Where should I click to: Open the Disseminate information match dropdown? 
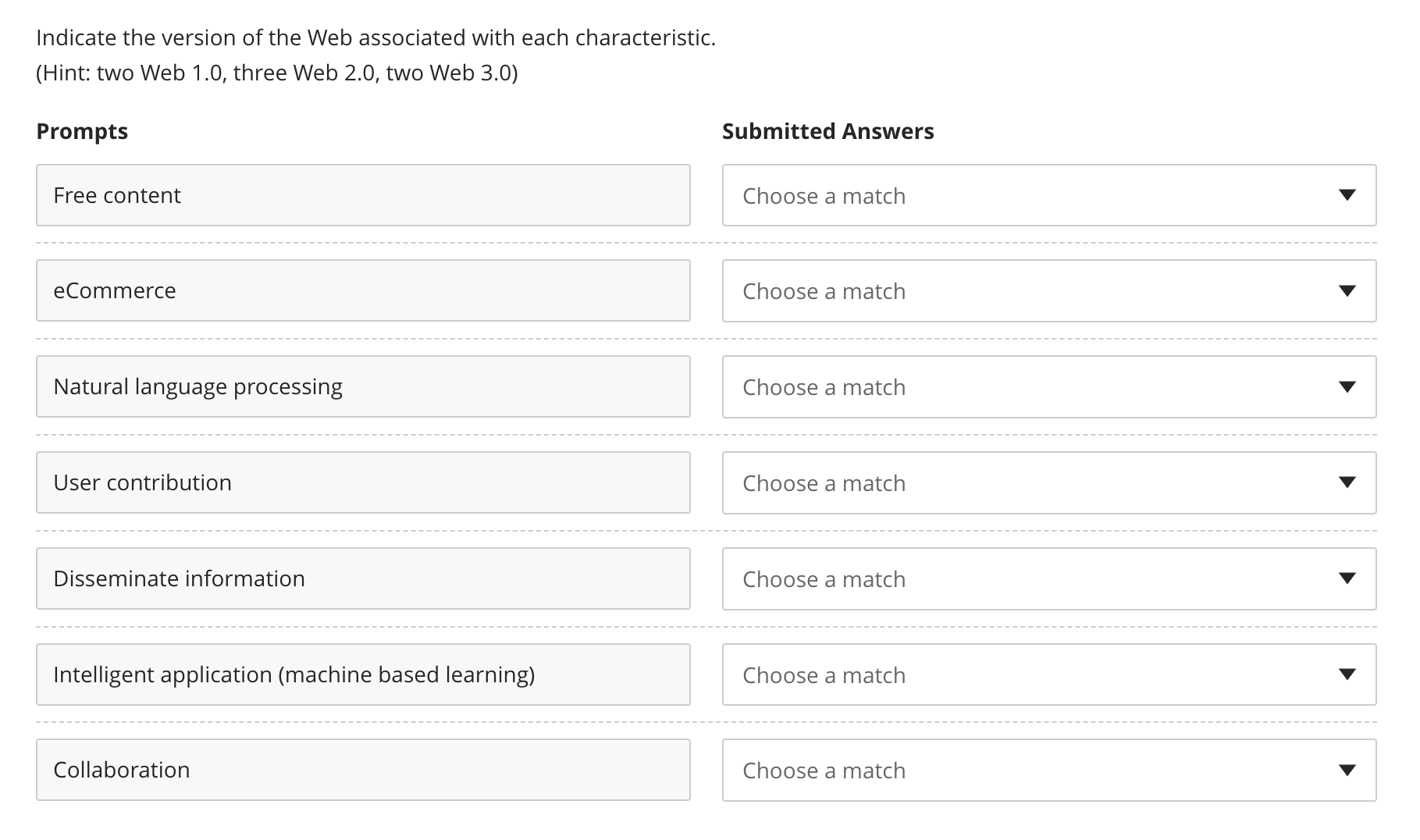pyautogui.click(x=1048, y=579)
